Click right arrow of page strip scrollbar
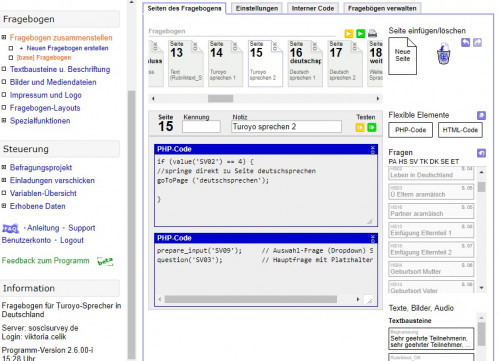Image resolution: width=500 pixels, height=361 pixels. click(x=378, y=99)
